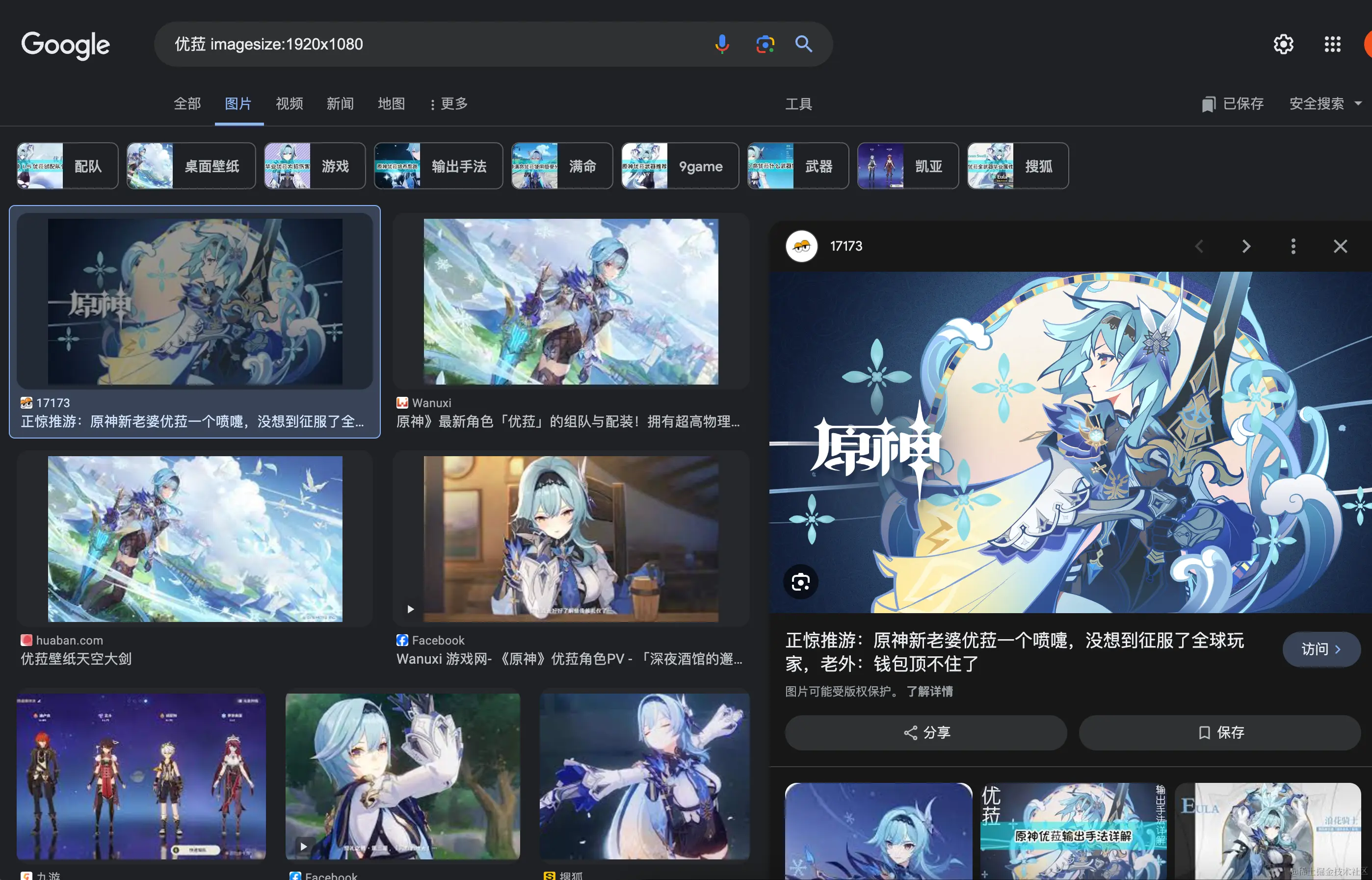Screen dimensions: 1372x880
Task: Click the Wanuxi result title link
Action: 568,422
